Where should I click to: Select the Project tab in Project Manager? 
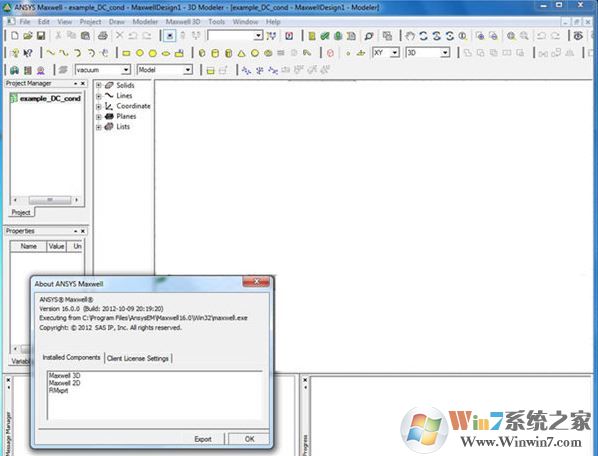(x=21, y=212)
